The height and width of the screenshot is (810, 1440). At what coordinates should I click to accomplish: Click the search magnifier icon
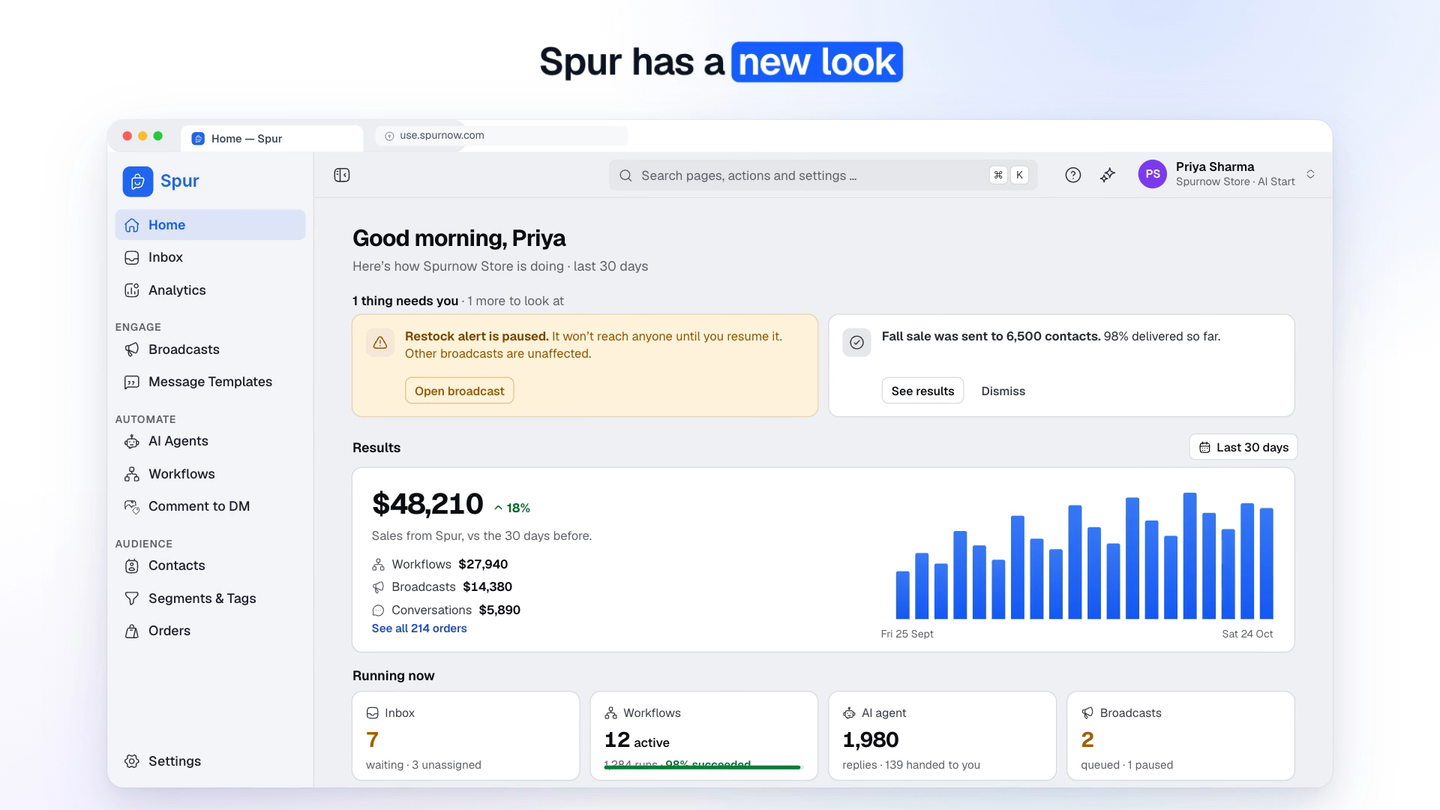(x=626, y=176)
